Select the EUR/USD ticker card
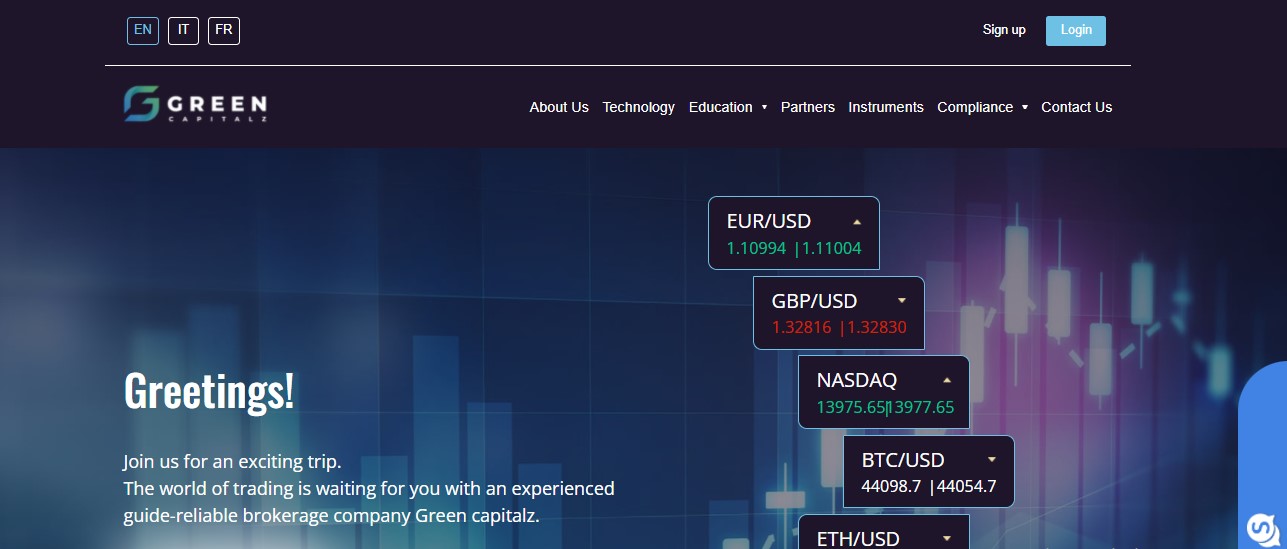 tap(794, 233)
